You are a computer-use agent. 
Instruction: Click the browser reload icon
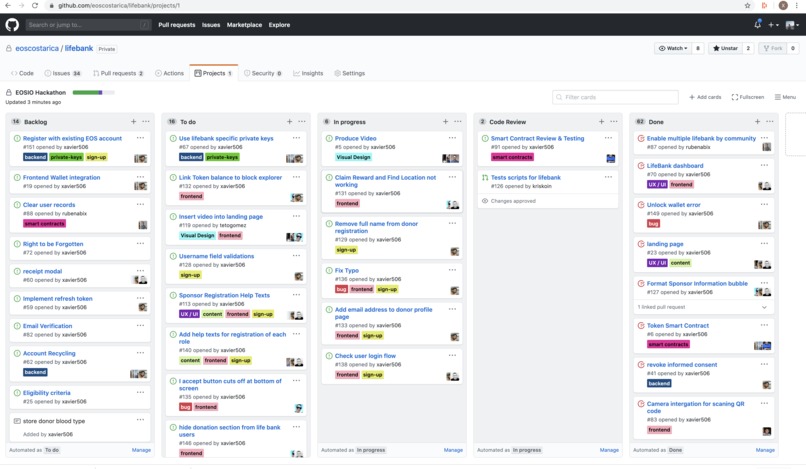click(34, 5)
